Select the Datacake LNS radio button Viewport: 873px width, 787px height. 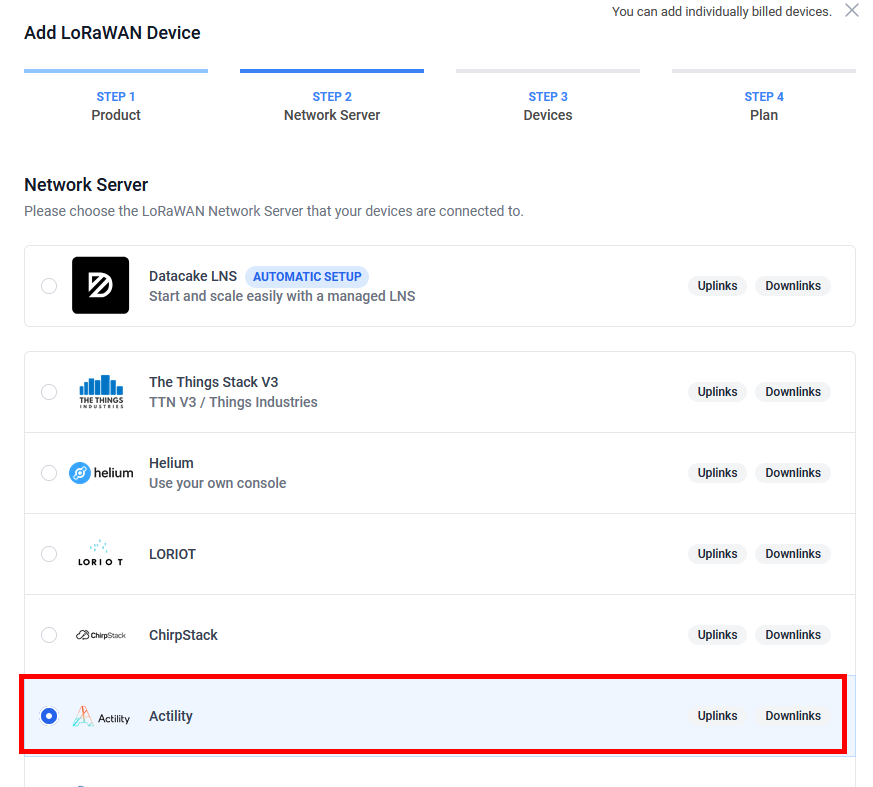(49, 286)
